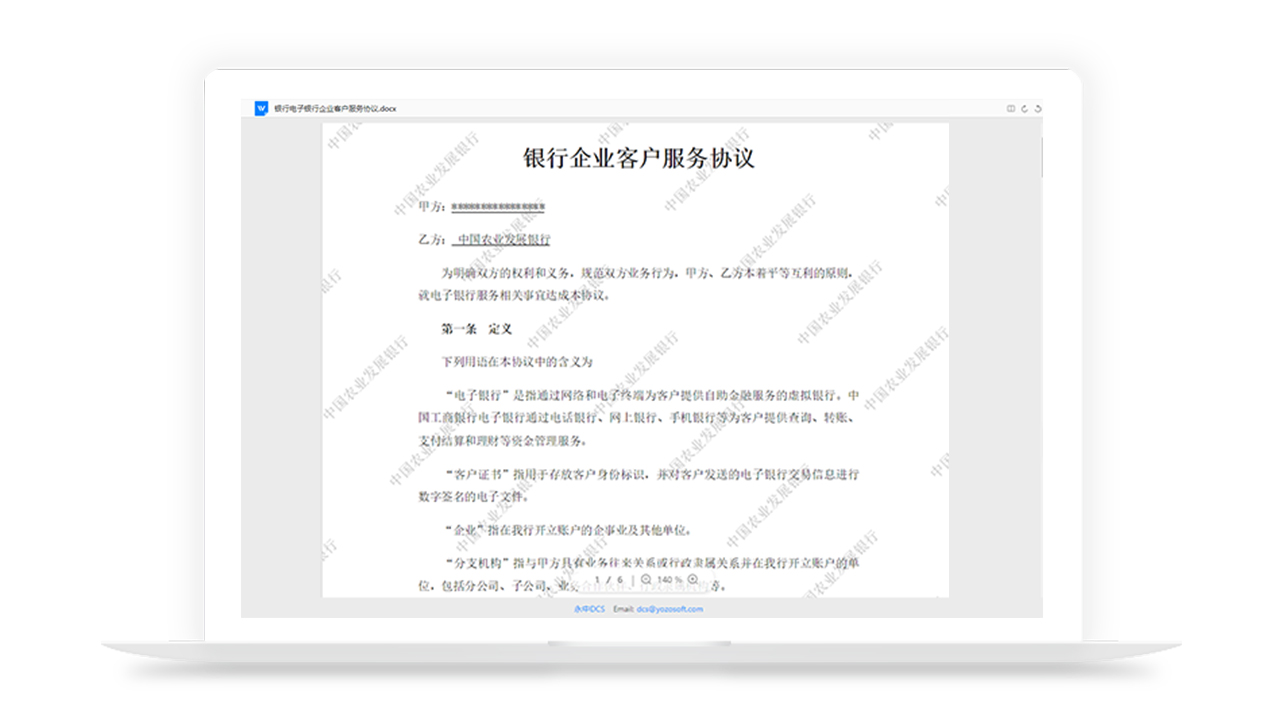Click the 甲方 label line
This screenshot has width=1280, height=720.
click(x=482, y=207)
